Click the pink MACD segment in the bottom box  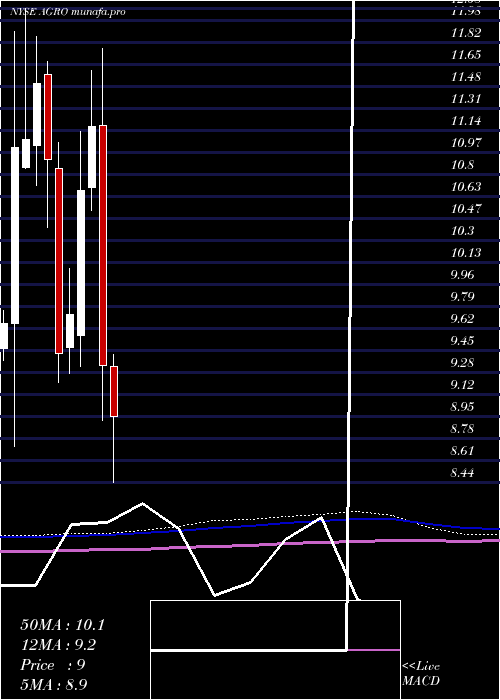point(374,650)
